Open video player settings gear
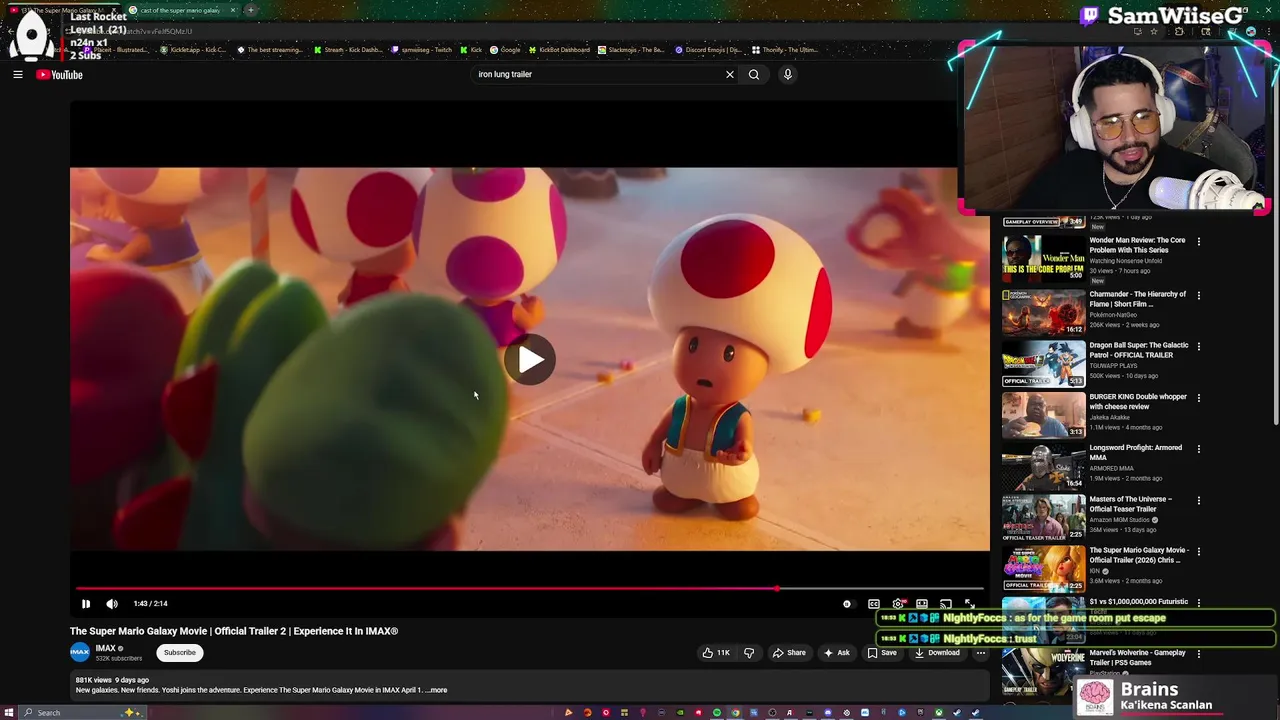This screenshot has width=1280, height=720. tap(898, 604)
